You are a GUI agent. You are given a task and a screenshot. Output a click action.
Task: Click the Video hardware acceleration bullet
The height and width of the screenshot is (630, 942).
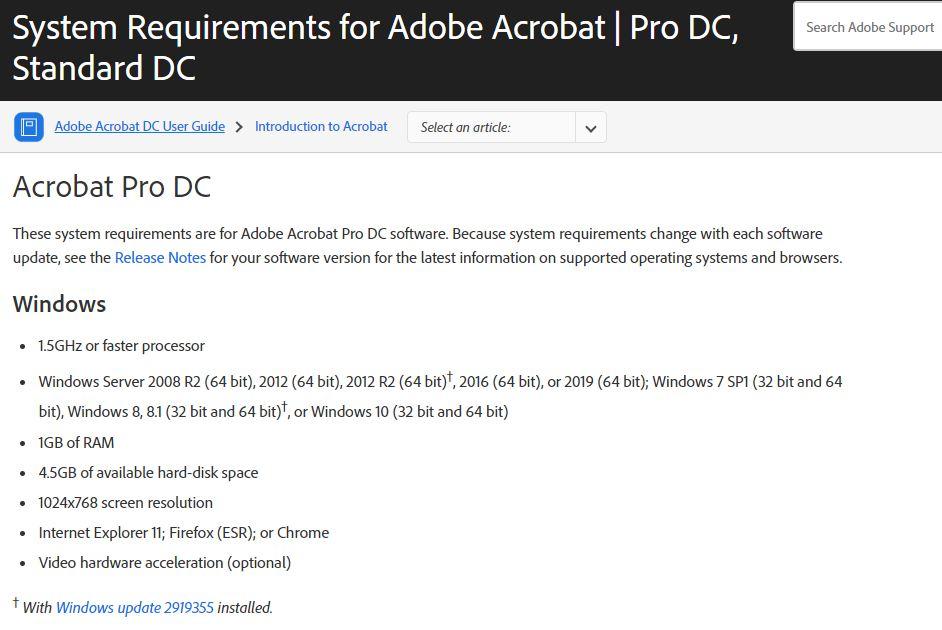click(x=164, y=562)
